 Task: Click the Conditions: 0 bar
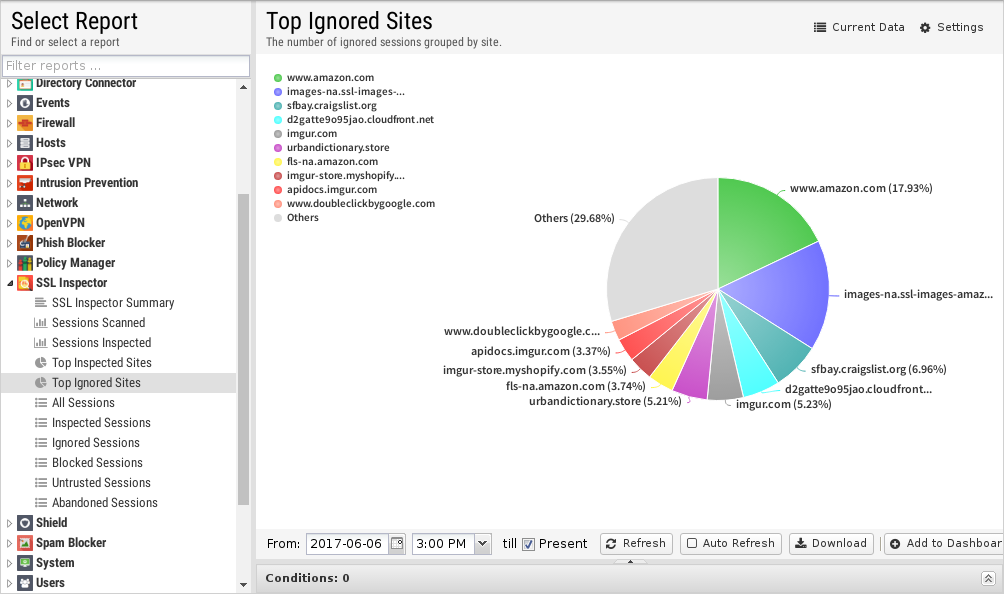point(629,578)
